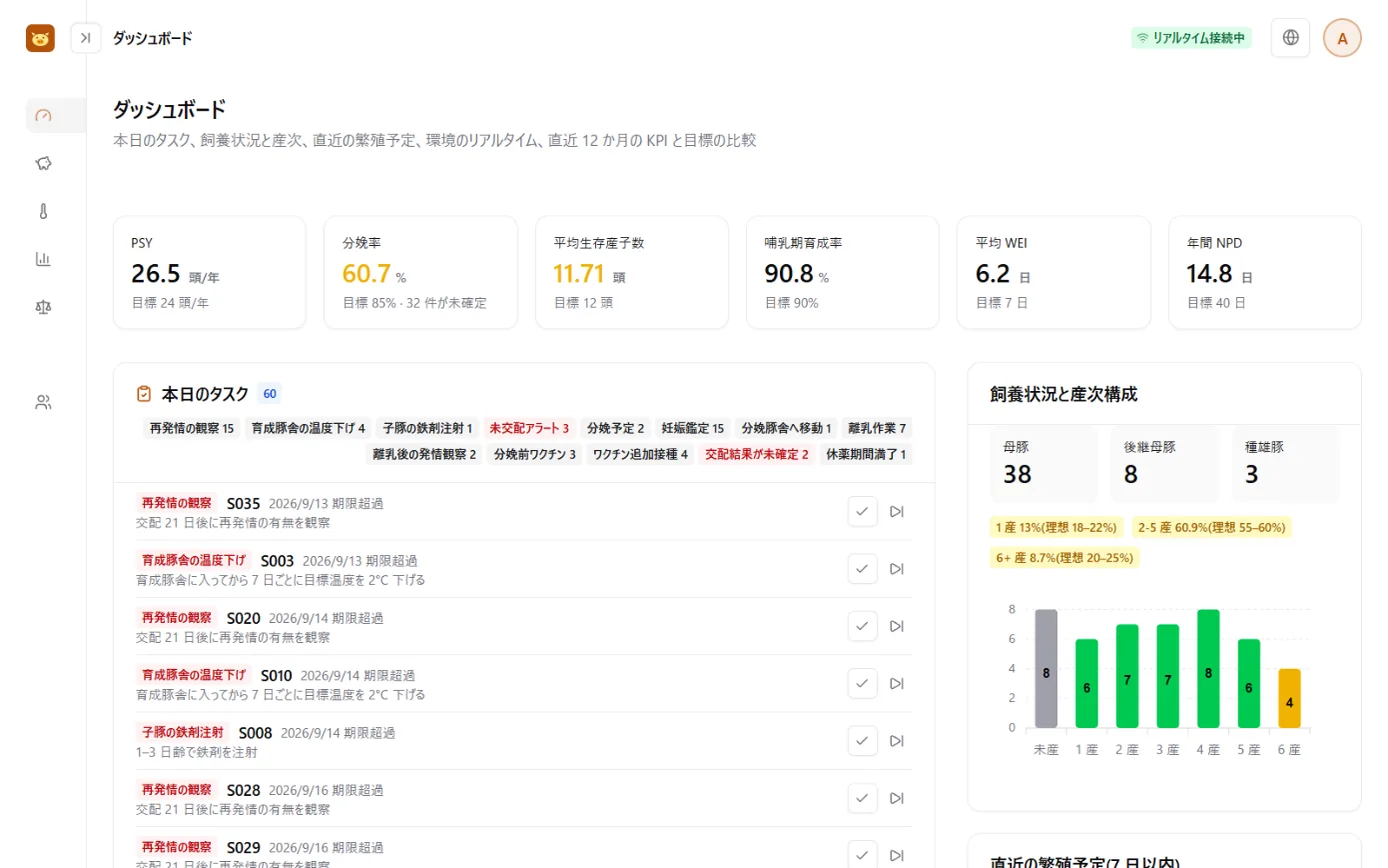The image size is (1388, 868).
Task: Open the dashboard gauge icon in the sidebar
Action: (x=43, y=115)
